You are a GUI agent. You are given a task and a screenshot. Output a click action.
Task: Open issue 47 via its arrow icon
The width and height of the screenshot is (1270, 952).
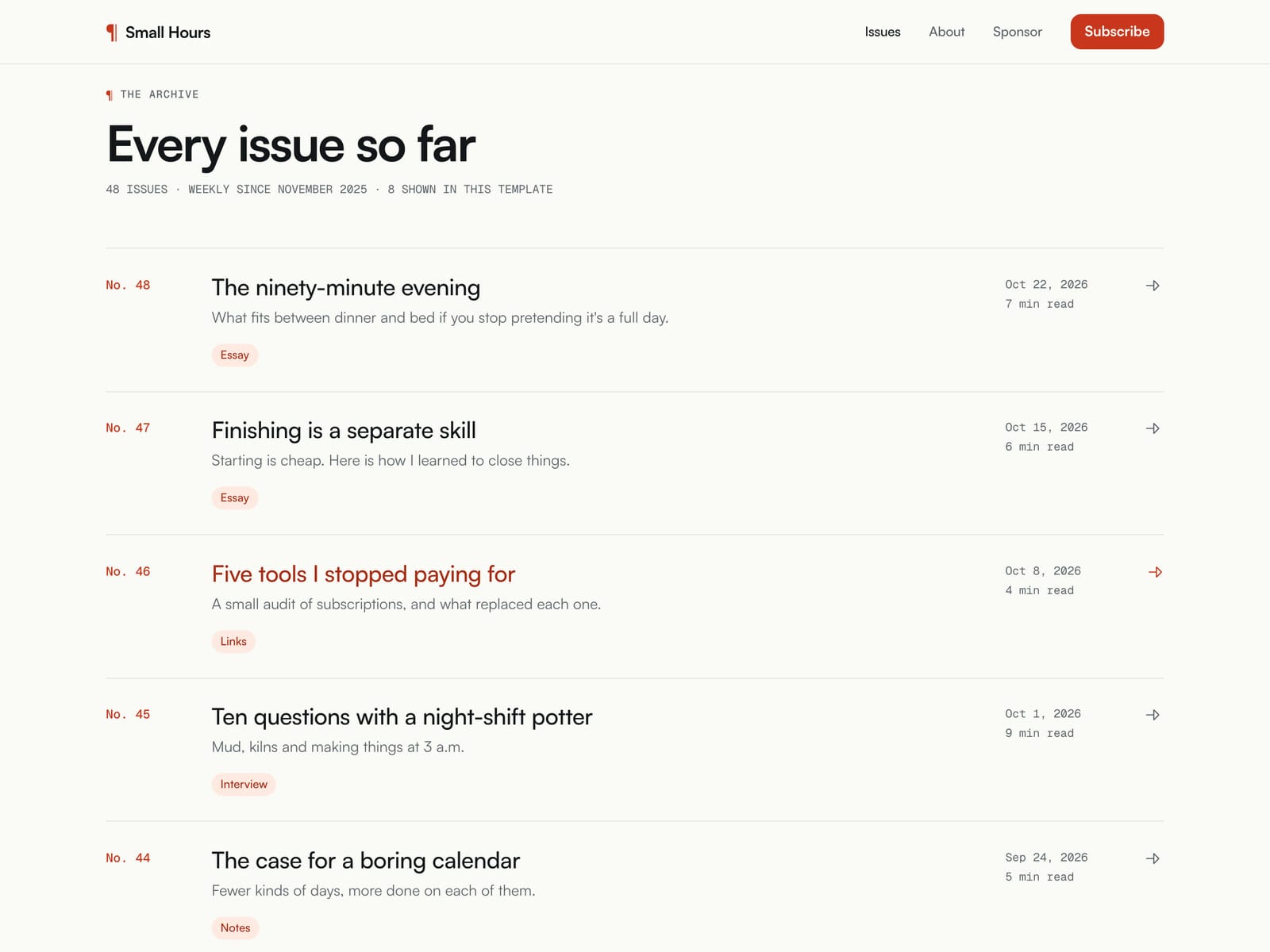(1153, 428)
